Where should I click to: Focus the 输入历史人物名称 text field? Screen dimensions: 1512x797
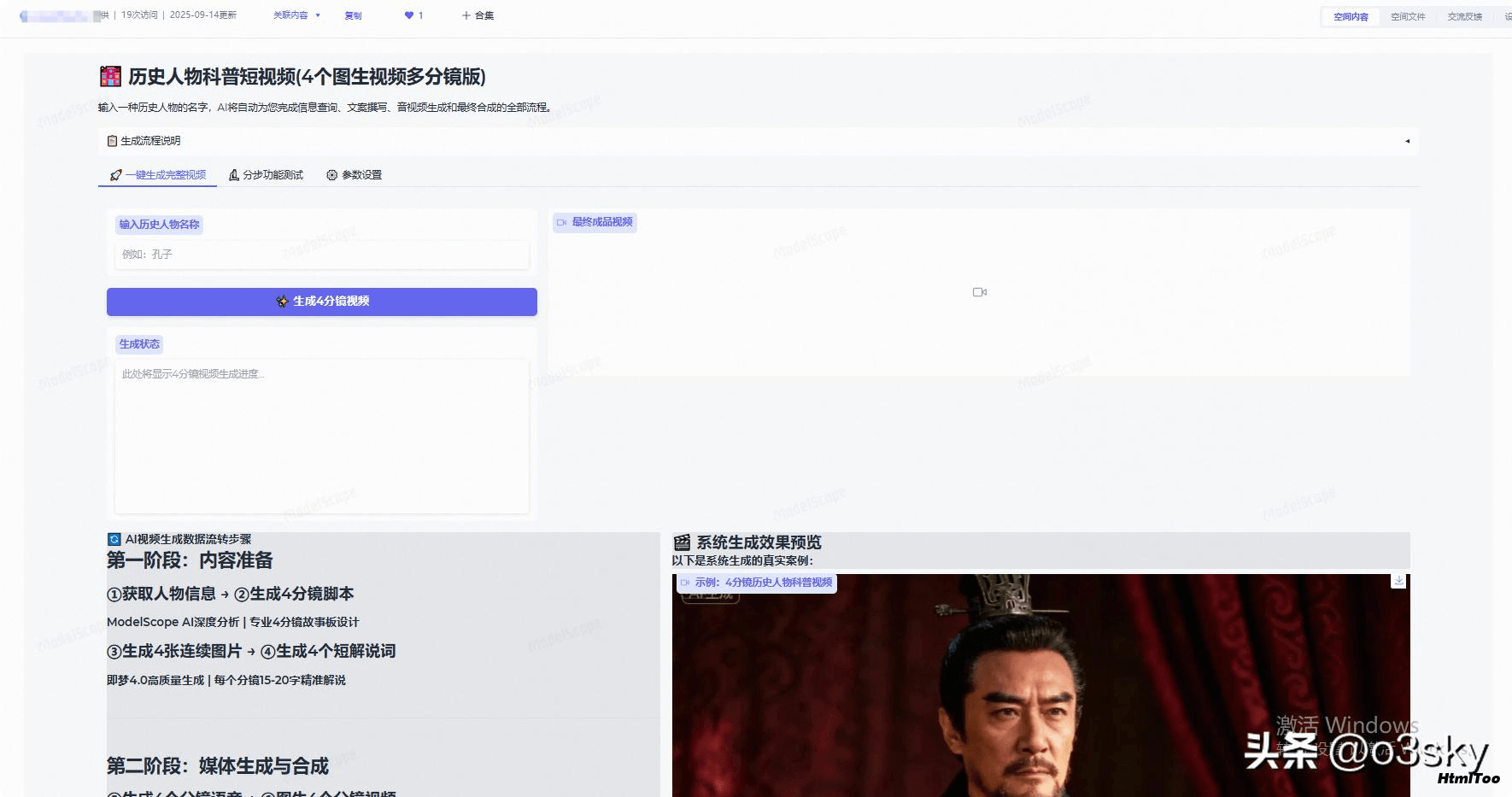click(x=321, y=255)
